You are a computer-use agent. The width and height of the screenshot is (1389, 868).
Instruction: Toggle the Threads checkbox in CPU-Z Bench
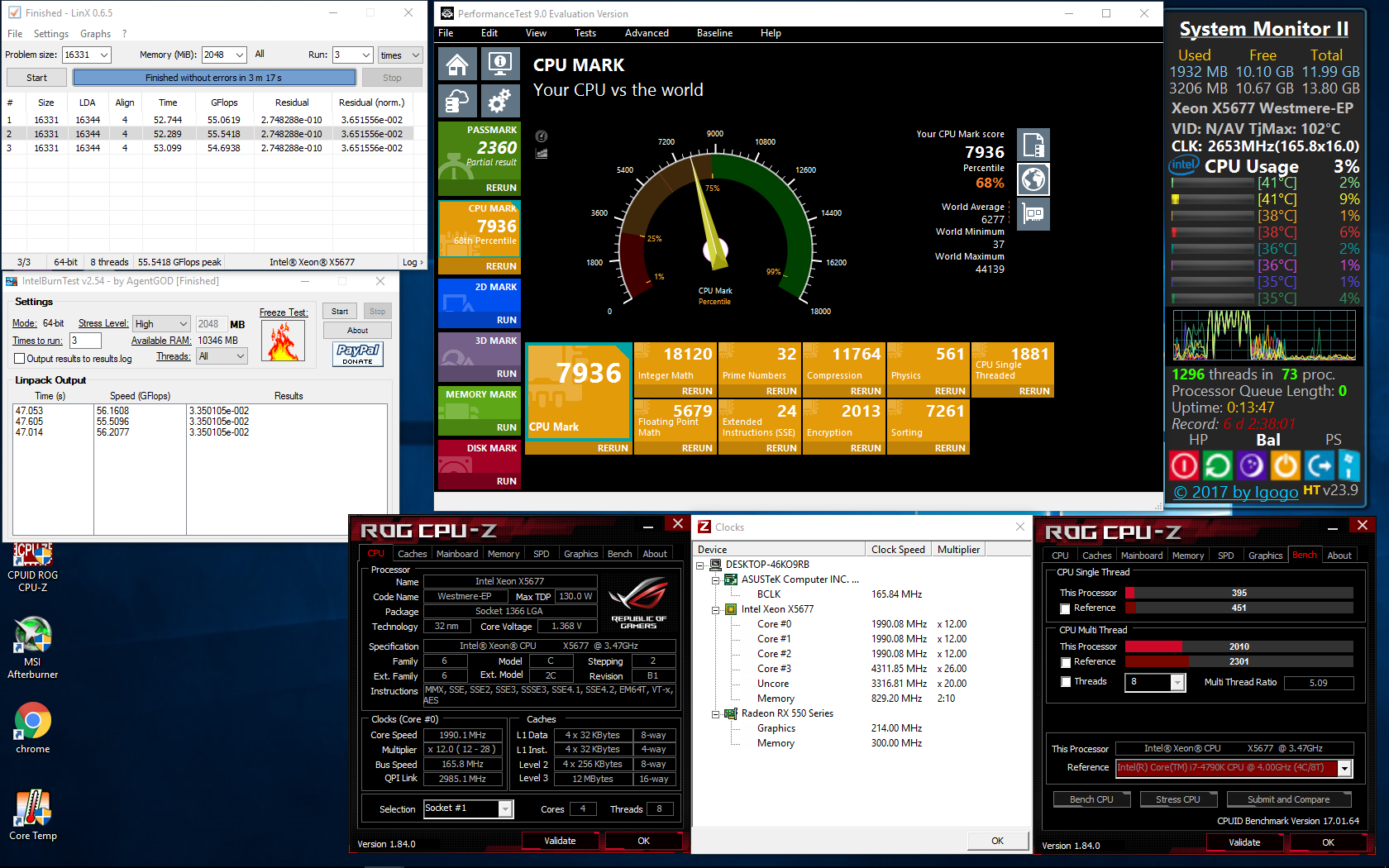(x=1065, y=682)
